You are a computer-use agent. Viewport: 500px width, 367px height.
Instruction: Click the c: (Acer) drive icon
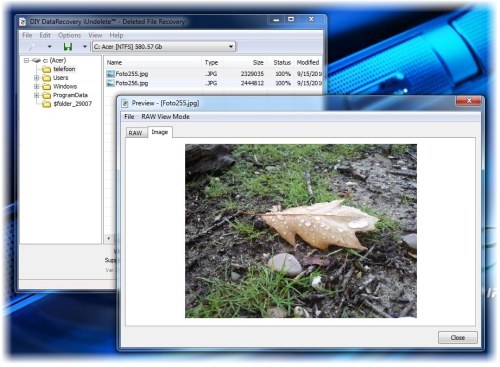(x=37, y=60)
